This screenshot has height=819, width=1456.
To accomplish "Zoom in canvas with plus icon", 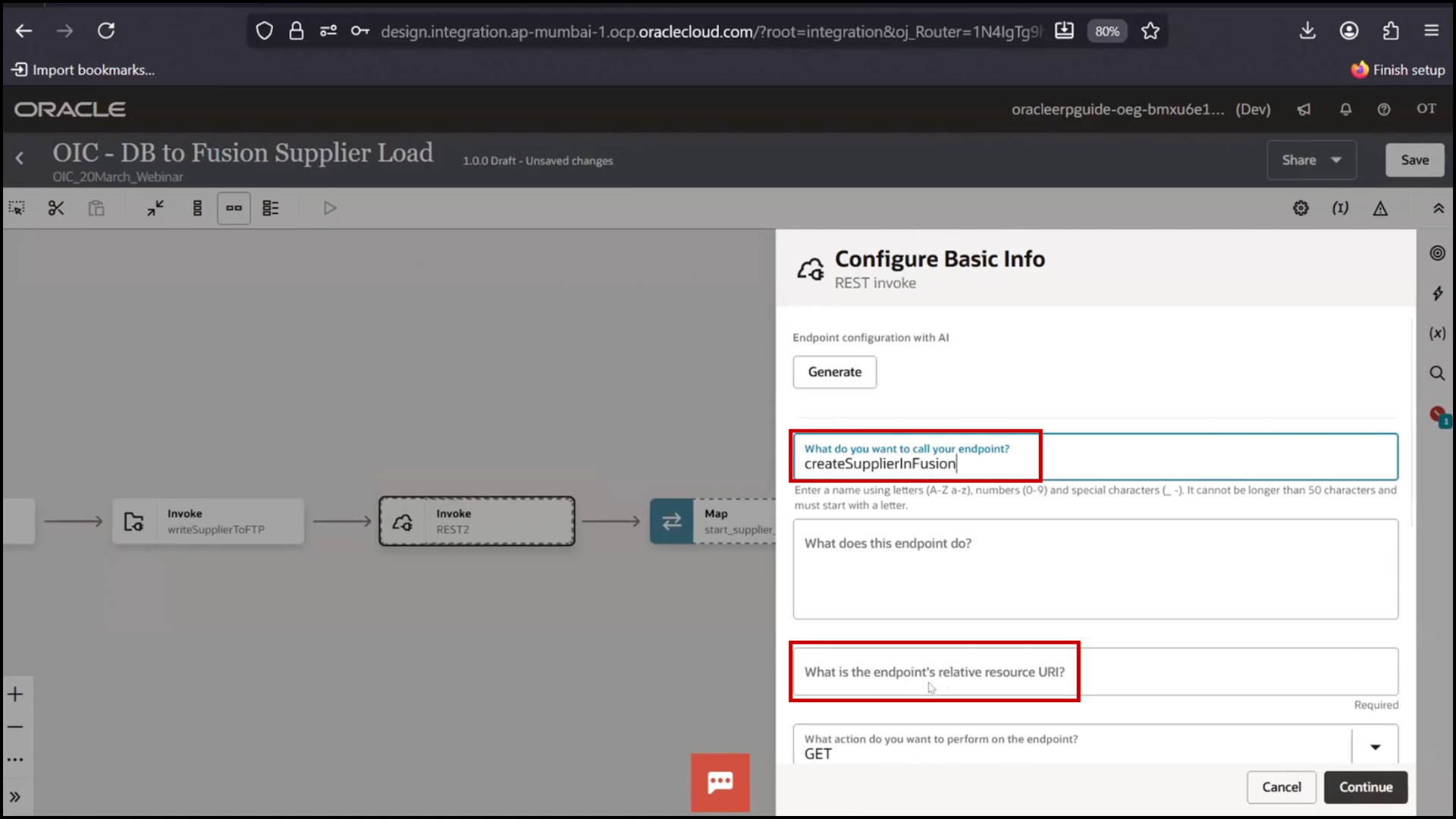I will tap(15, 694).
